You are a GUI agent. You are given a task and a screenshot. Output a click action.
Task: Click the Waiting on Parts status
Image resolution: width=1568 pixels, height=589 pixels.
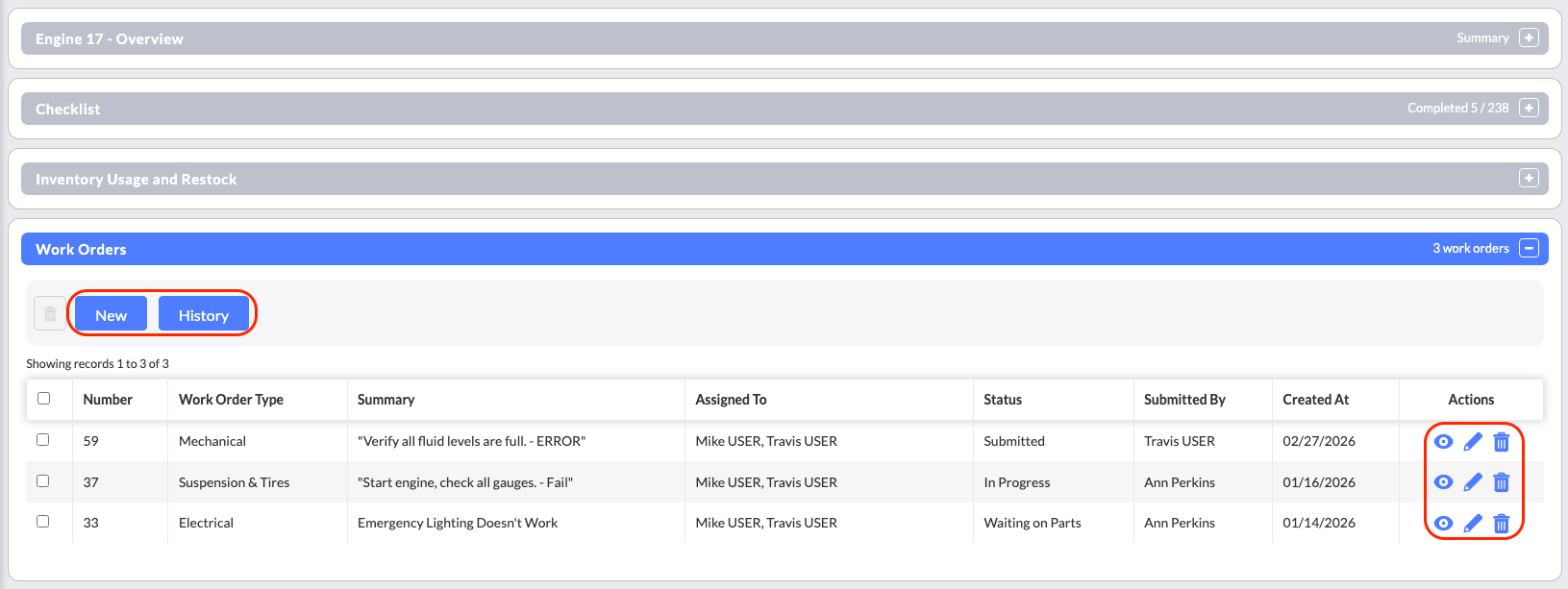pyautogui.click(x=1033, y=523)
